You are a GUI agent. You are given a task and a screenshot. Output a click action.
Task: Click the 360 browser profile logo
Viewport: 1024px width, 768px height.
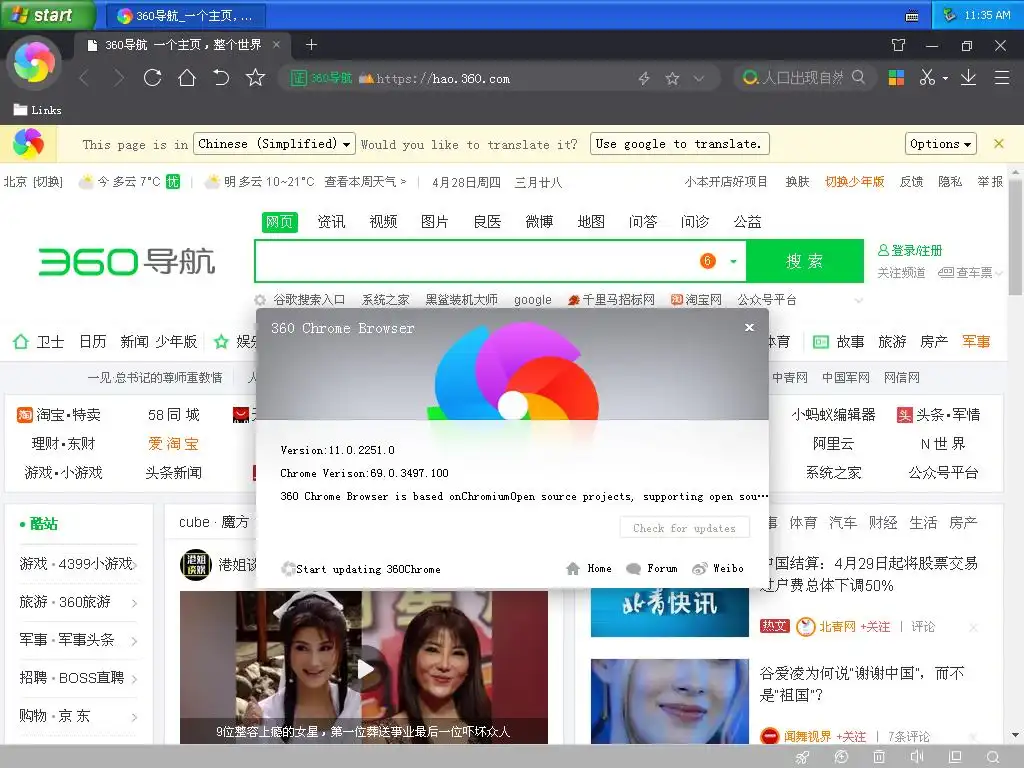point(34,63)
